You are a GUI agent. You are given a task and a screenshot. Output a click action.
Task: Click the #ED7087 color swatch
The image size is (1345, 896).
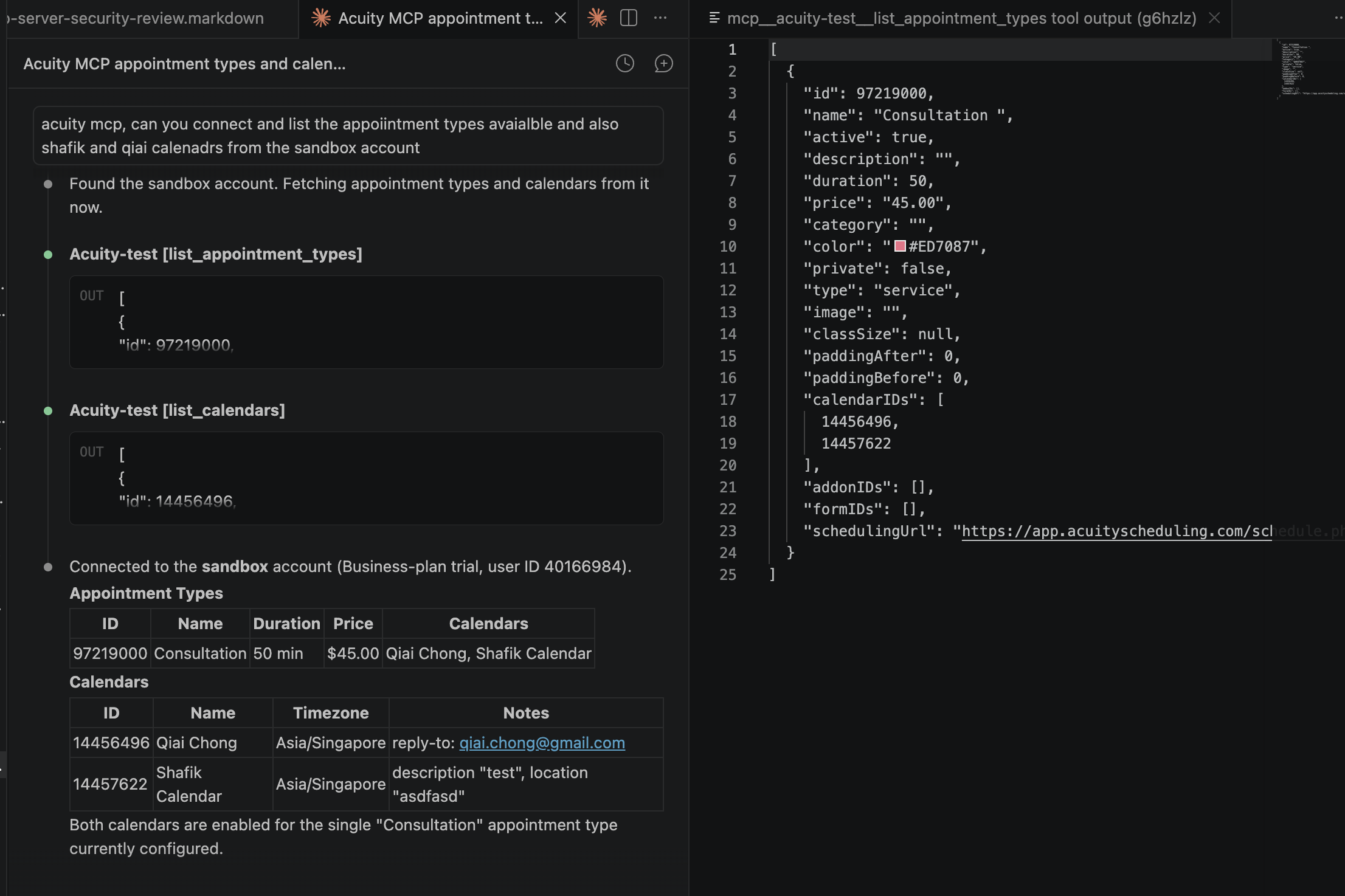click(900, 246)
